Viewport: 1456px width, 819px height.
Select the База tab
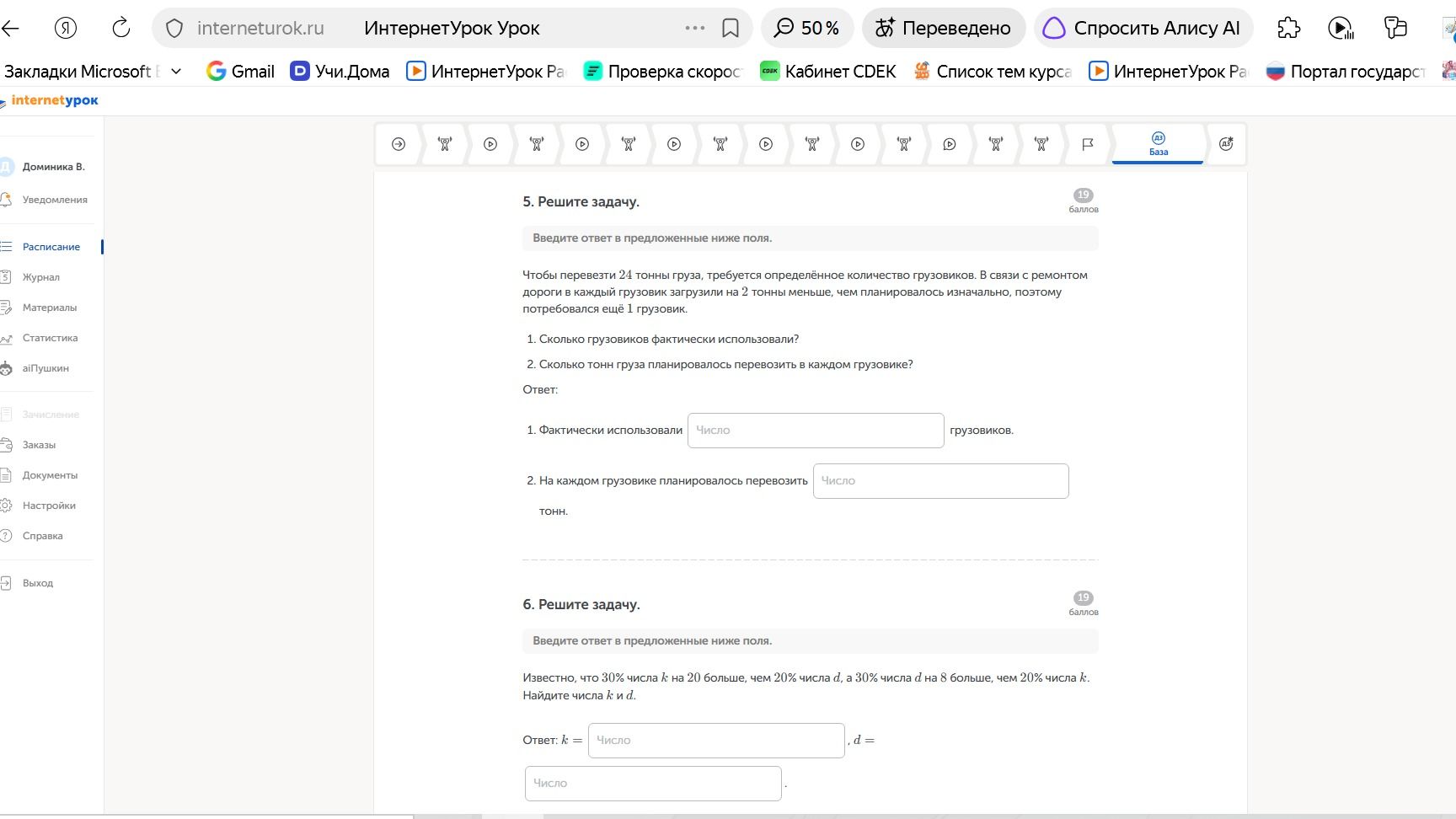pyautogui.click(x=1159, y=144)
